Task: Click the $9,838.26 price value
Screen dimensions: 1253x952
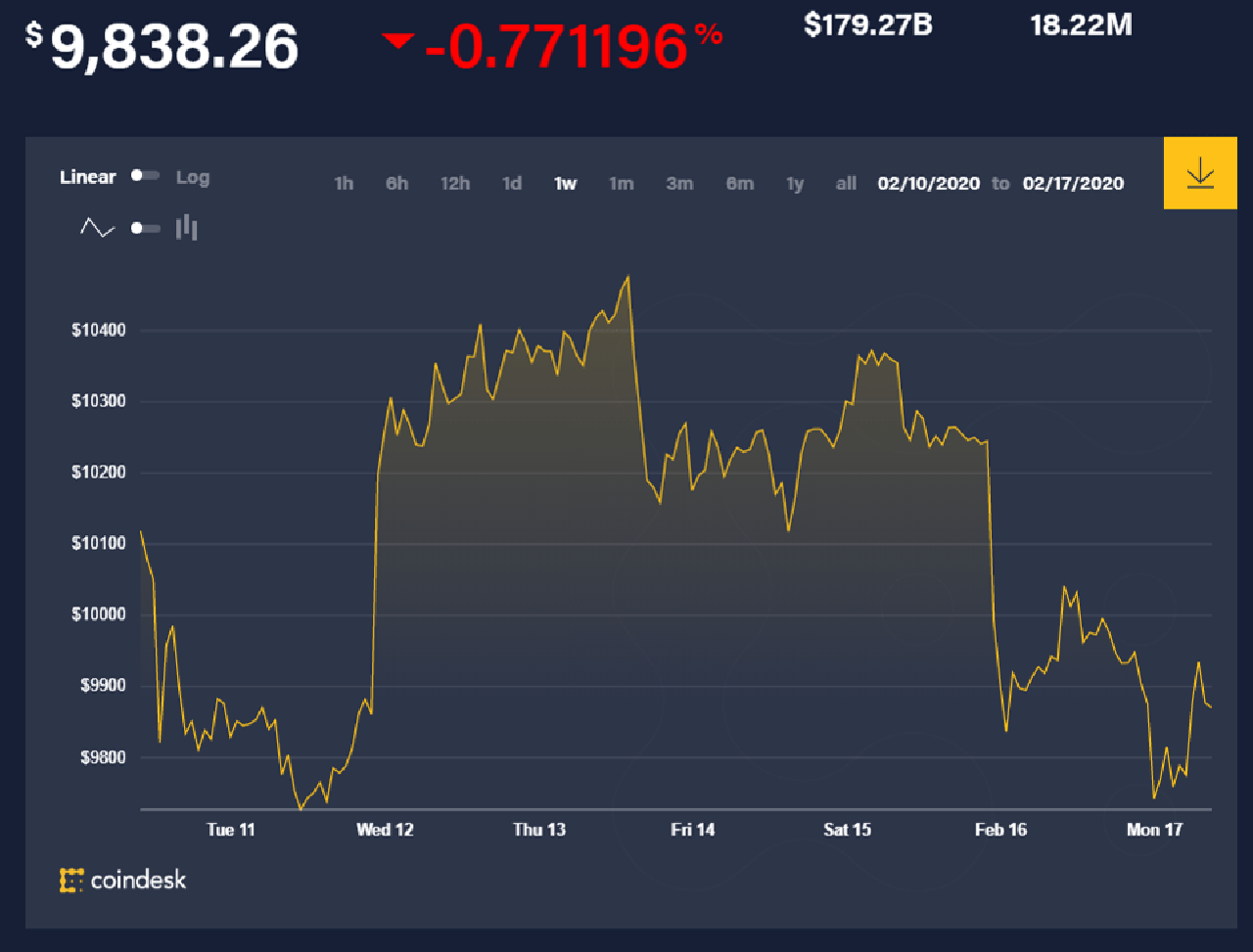Action: 162,46
